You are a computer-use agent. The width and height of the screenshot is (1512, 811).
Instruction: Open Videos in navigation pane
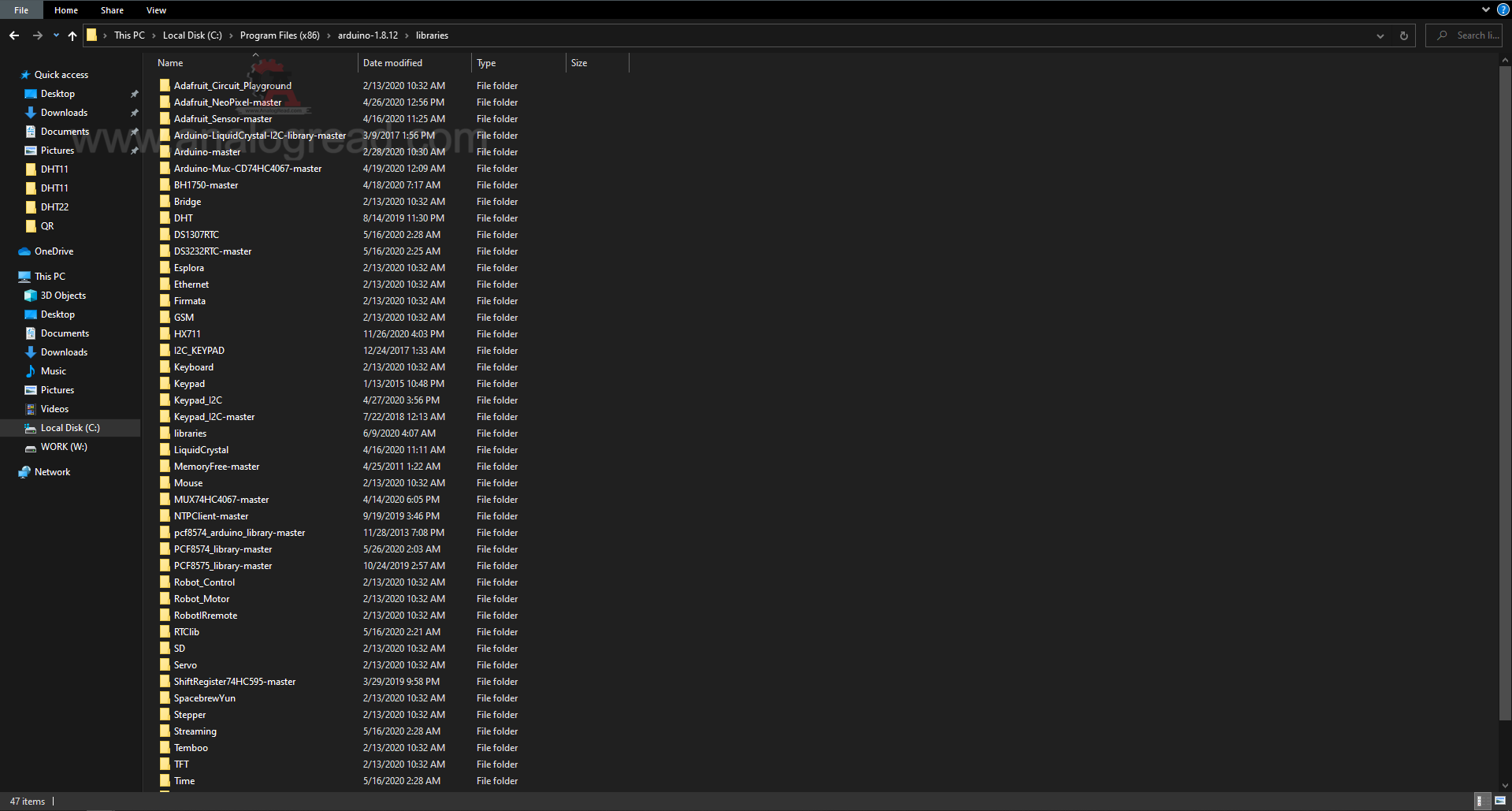pyautogui.click(x=54, y=409)
